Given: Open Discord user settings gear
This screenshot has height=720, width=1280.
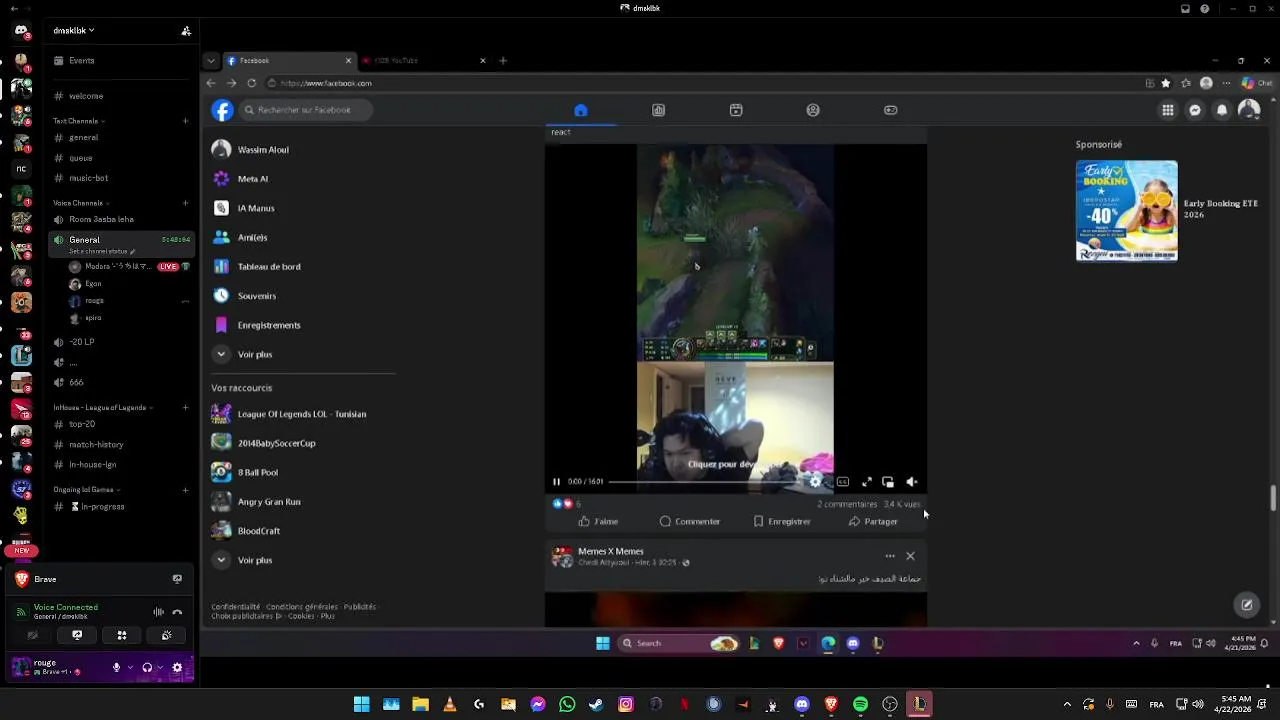Looking at the screenshot, I should 177,667.
